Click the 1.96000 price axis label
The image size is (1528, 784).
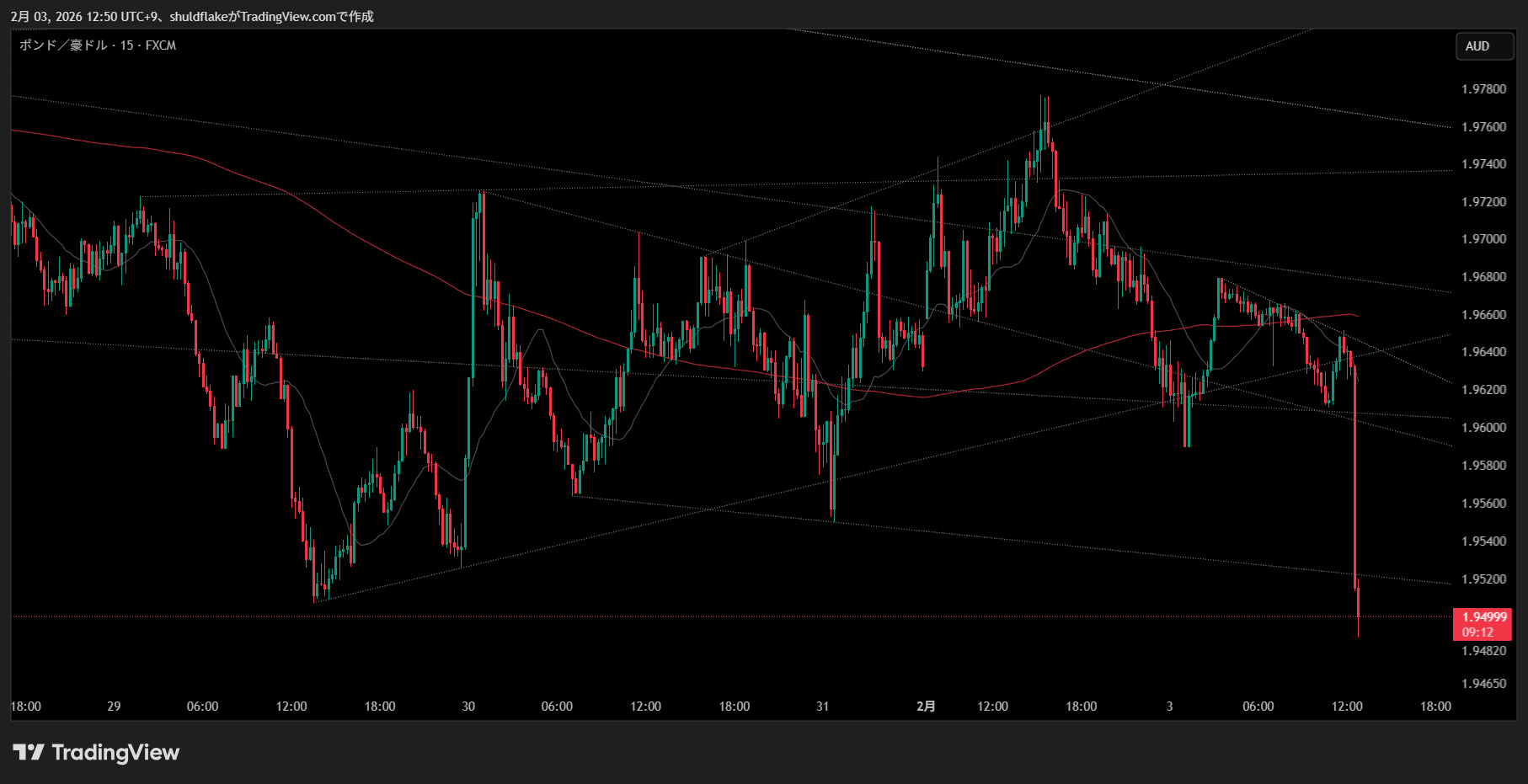tap(1483, 428)
